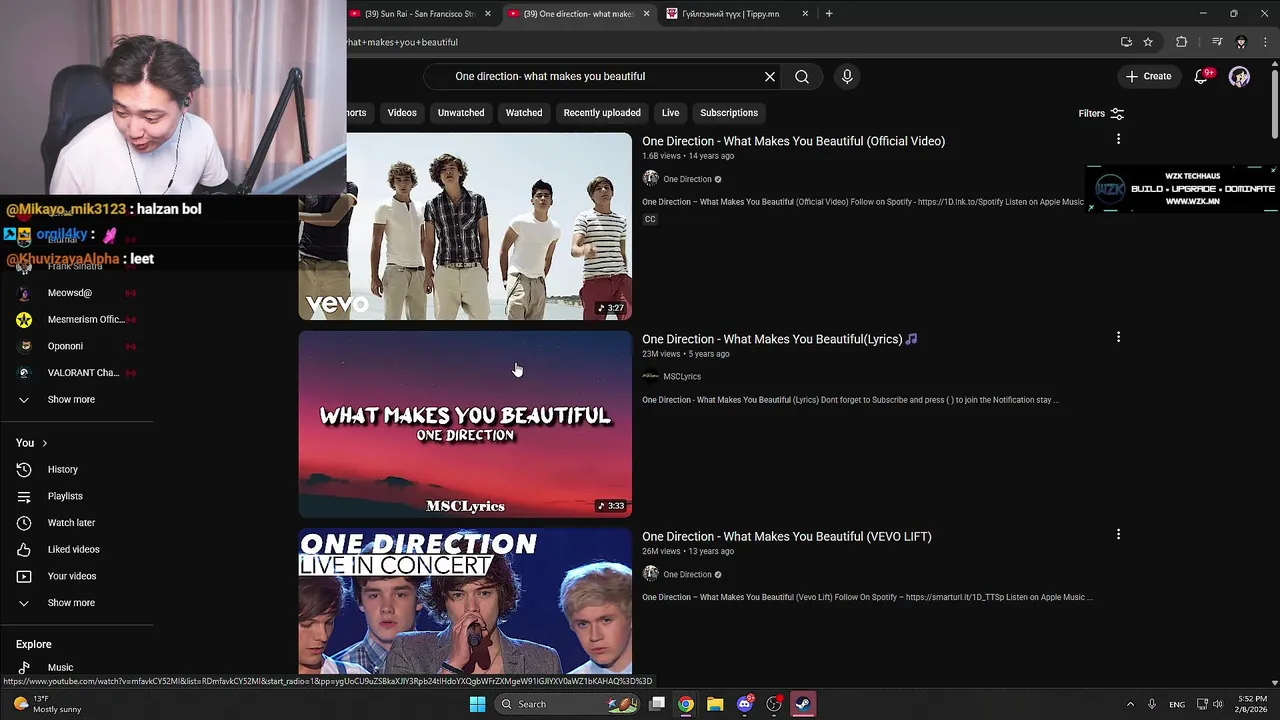Click the magnifier search button
The width and height of the screenshot is (1280, 720).
pos(802,76)
